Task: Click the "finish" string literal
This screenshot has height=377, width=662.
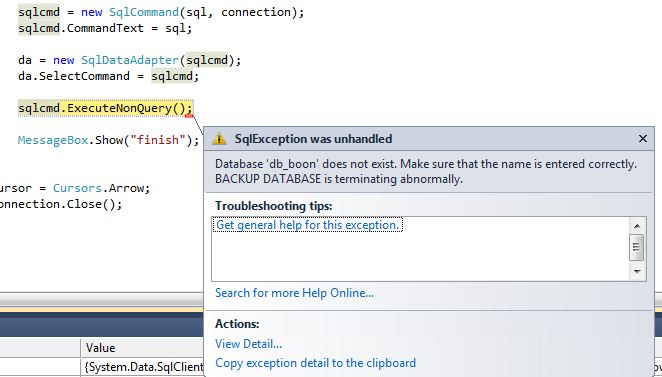Action: click(158, 140)
